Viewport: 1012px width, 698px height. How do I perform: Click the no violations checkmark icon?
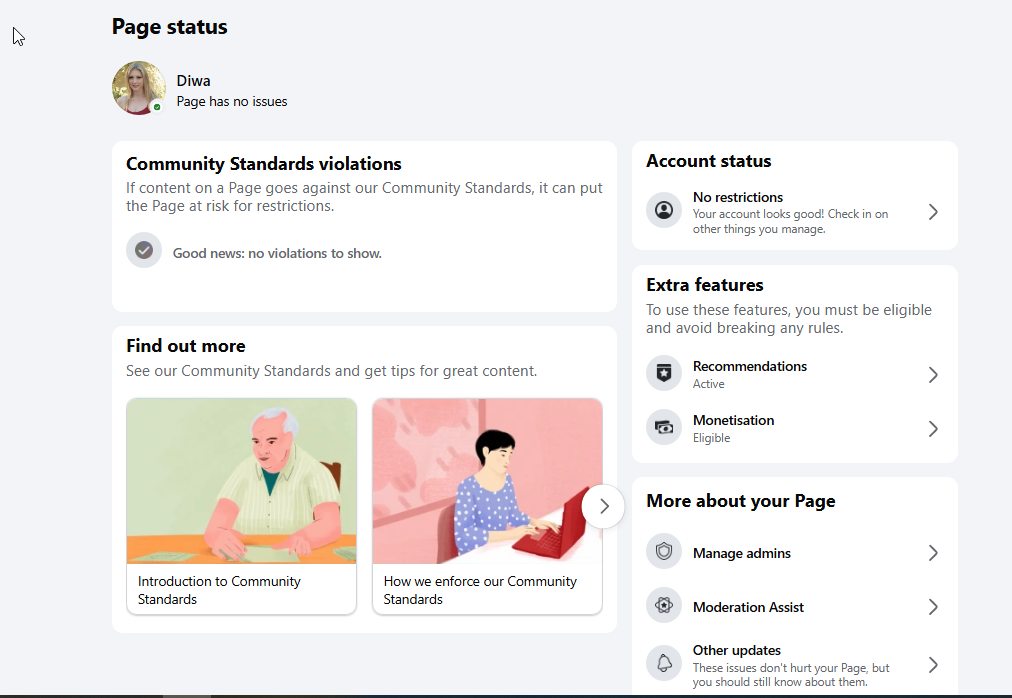[144, 250]
